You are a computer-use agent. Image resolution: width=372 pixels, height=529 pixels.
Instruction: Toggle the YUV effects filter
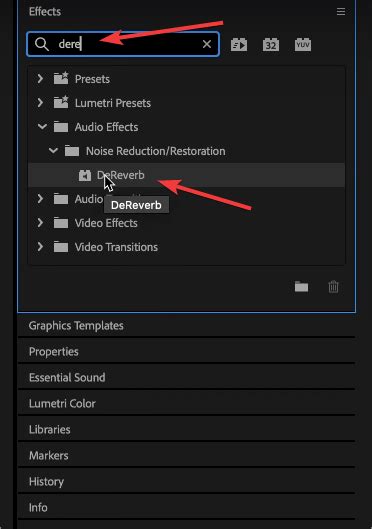[303, 45]
